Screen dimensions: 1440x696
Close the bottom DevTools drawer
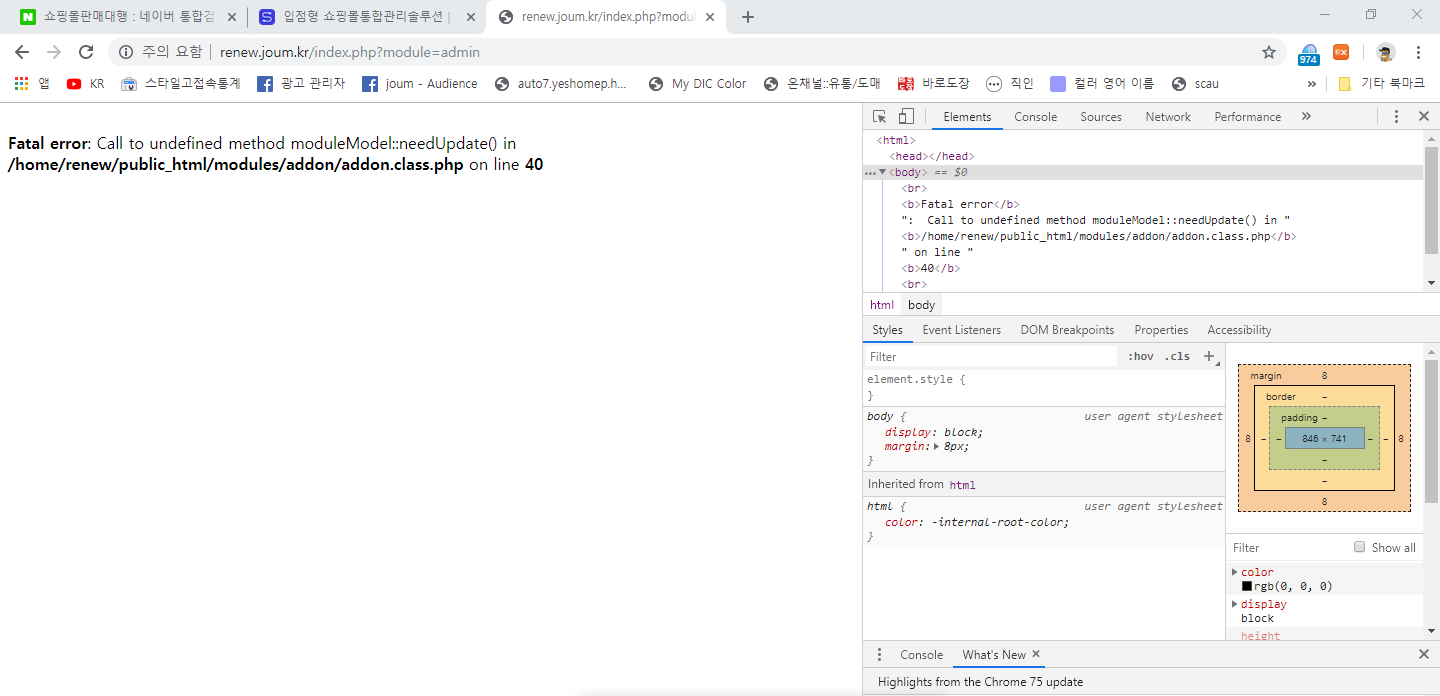pos(1424,654)
